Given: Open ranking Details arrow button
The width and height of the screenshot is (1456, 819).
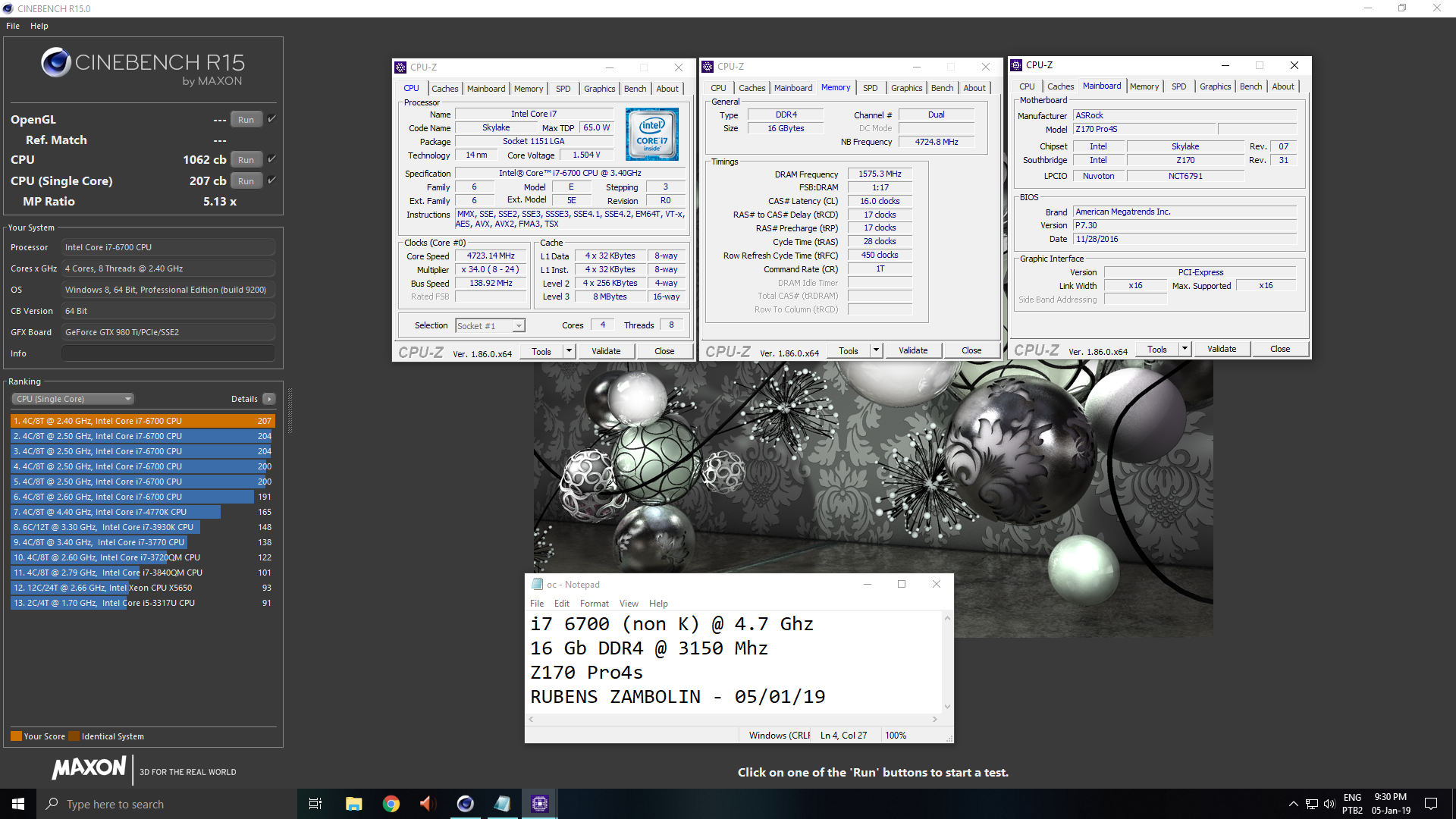Looking at the screenshot, I should pyautogui.click(x=268, y=399).
